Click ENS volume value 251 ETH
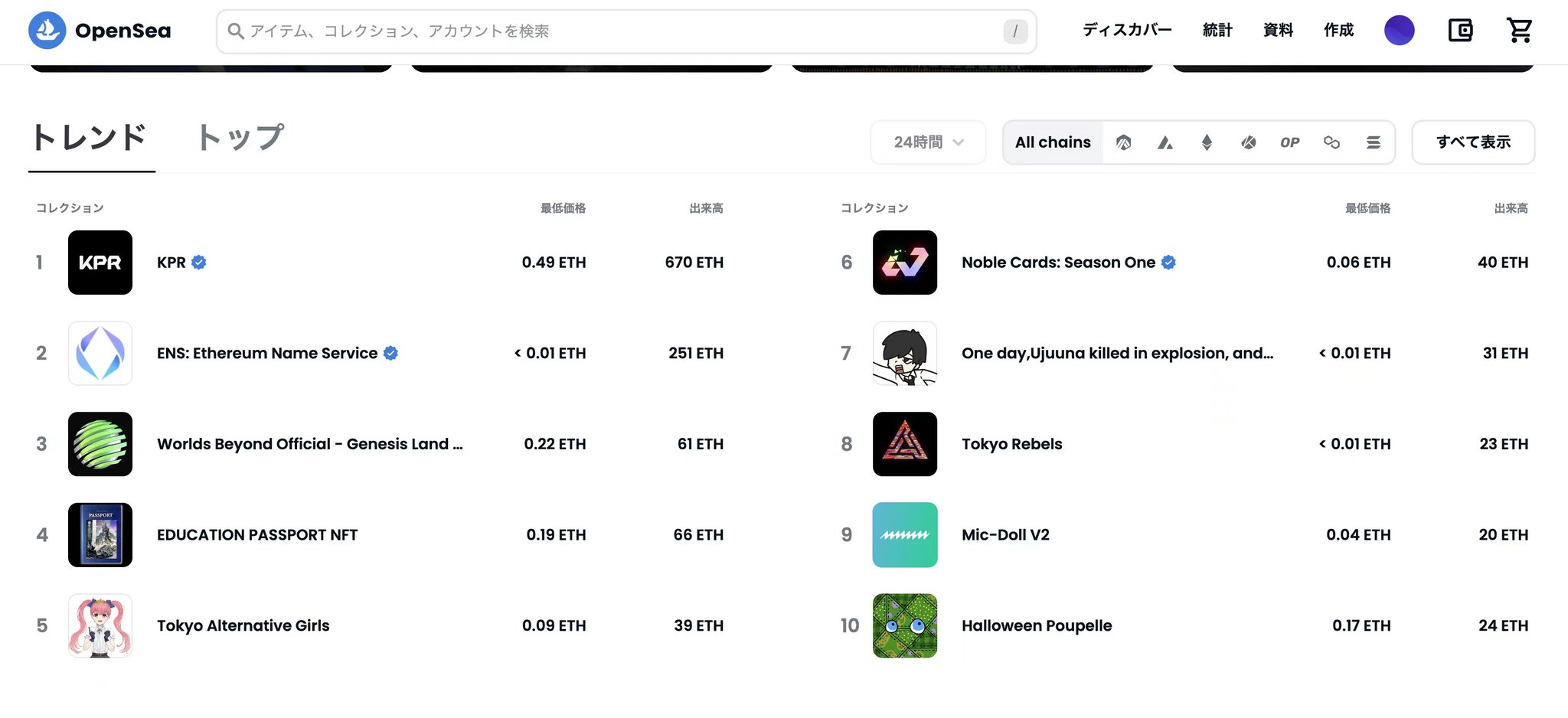Viewport: 1568px width, 718px height. point(696,353)
